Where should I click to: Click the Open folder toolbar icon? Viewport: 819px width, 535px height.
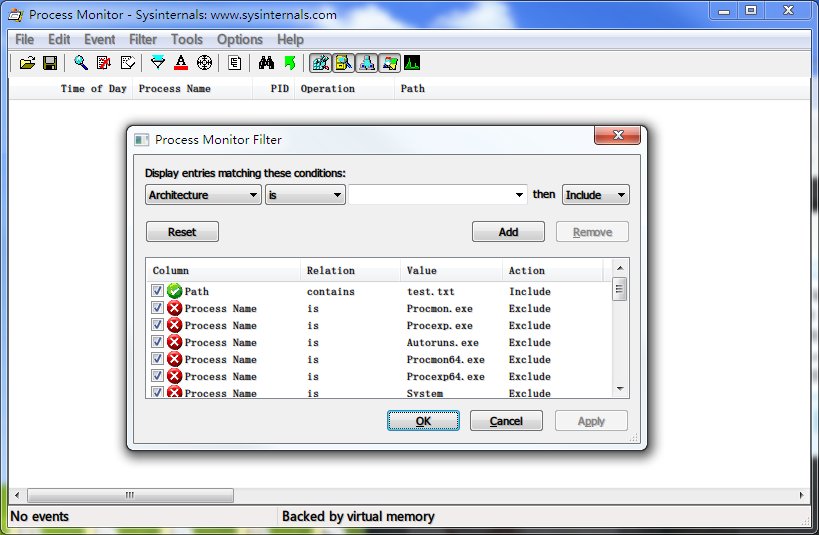pyautogui.click(x=27, y=63)
